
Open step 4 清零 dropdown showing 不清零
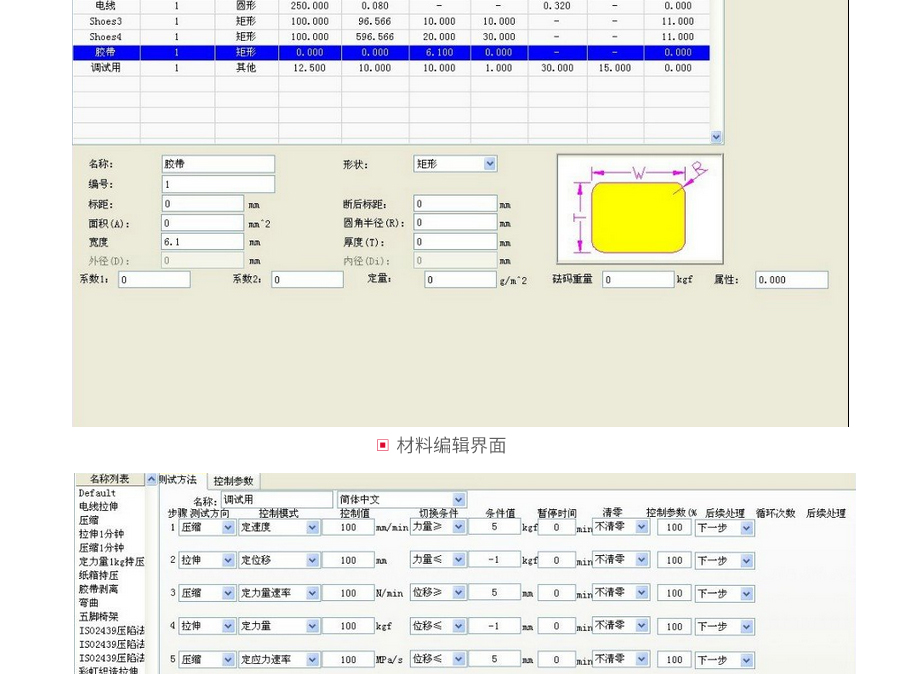(x=641, y=626)
